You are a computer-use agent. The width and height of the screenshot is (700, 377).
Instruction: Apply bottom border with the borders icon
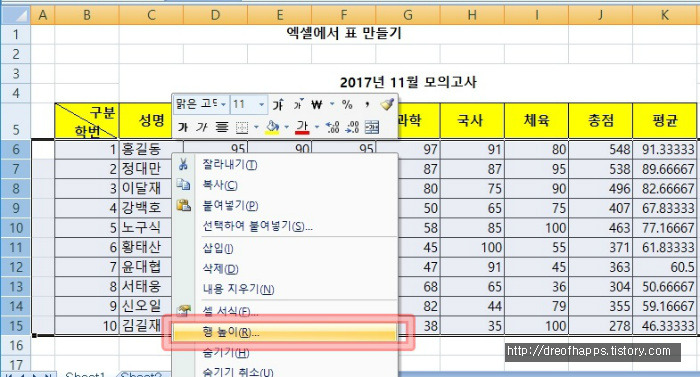coord(242,128)
